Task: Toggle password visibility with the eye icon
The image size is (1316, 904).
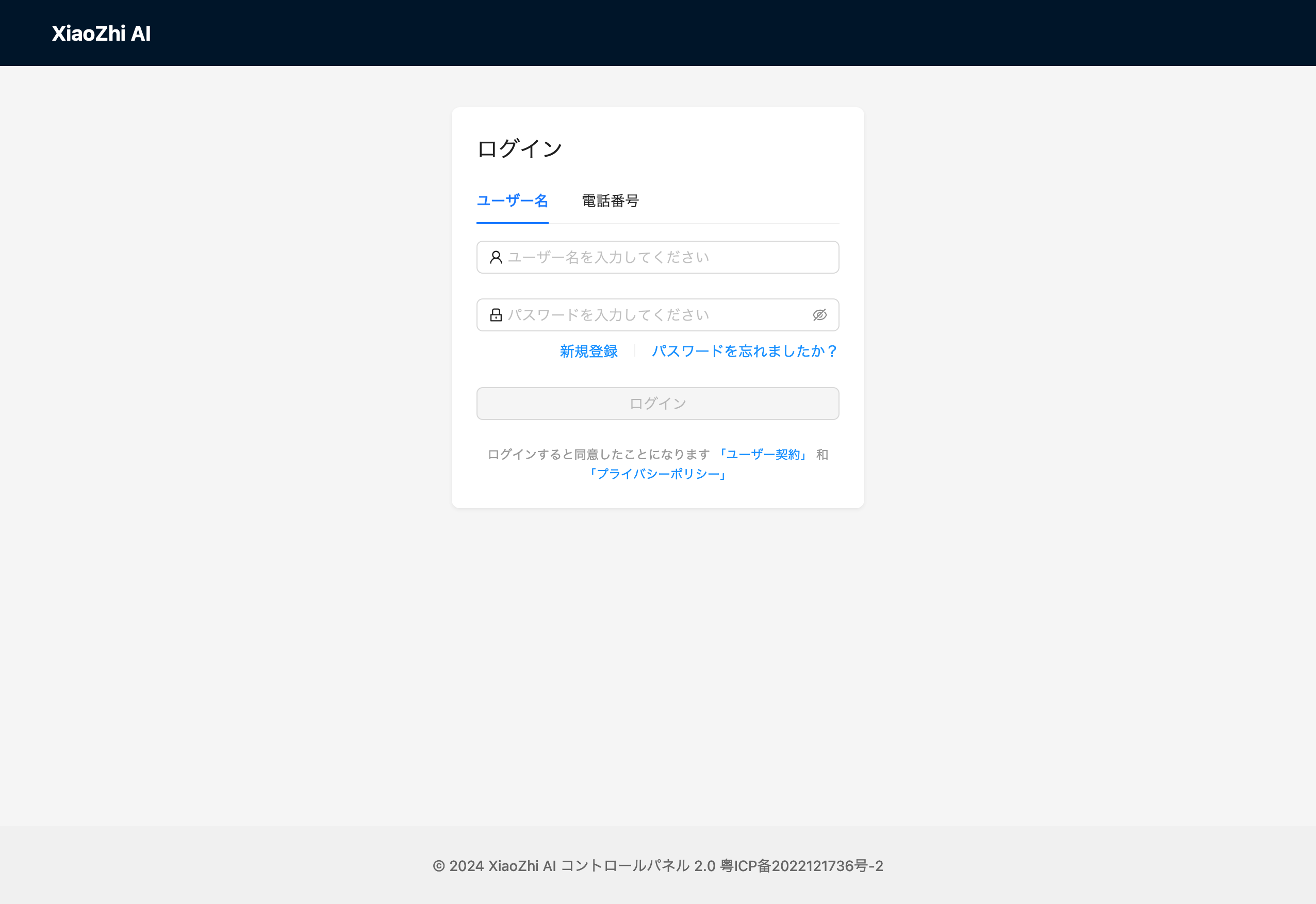Action: click(819, 315)
